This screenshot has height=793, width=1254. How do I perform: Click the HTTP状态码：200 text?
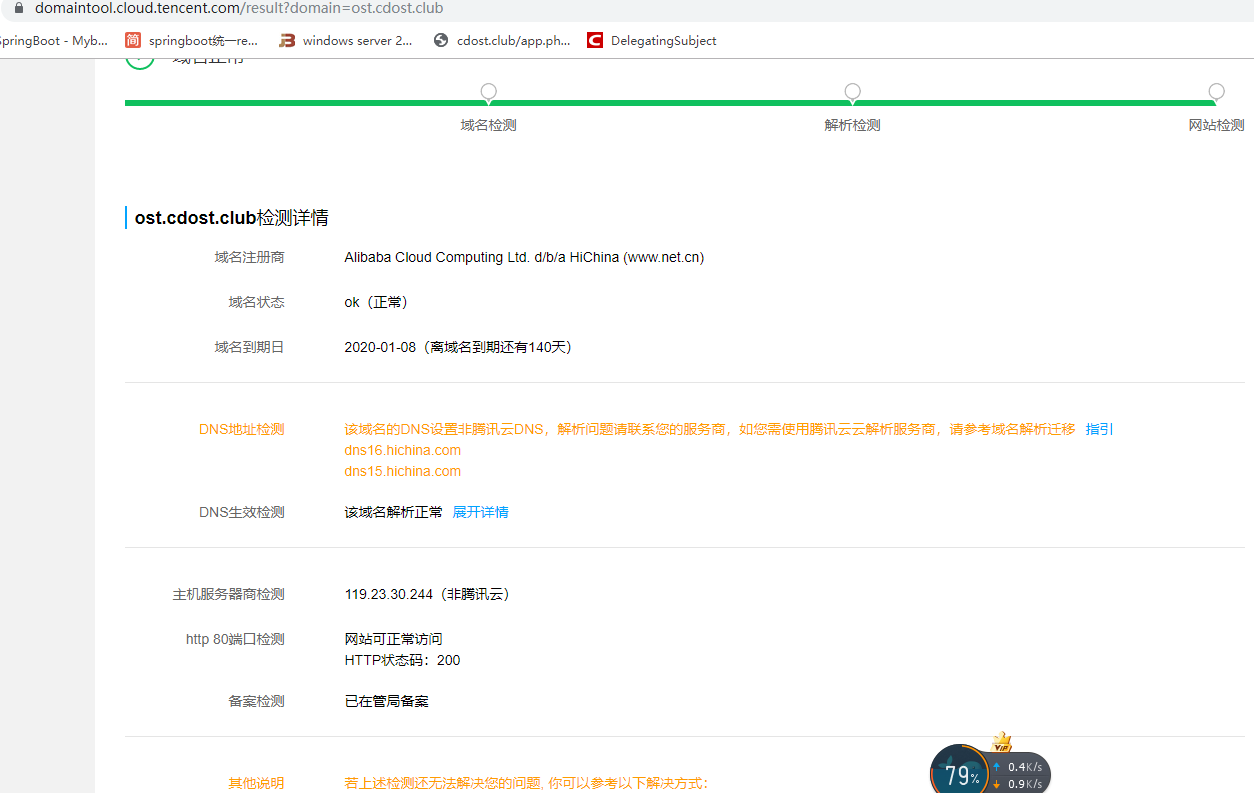pos(402,660)
